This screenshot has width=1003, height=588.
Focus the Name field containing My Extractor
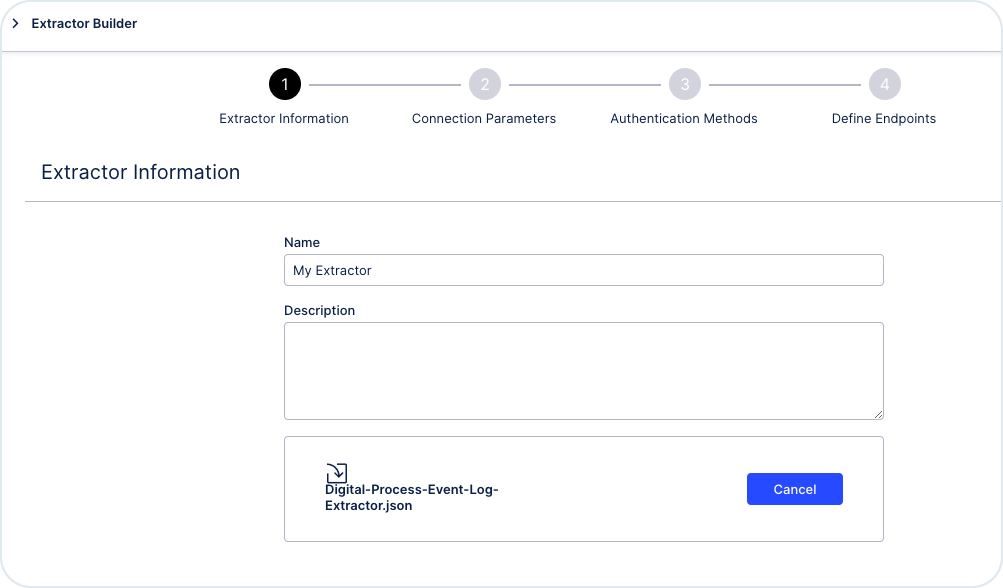[x=583, y=270]
